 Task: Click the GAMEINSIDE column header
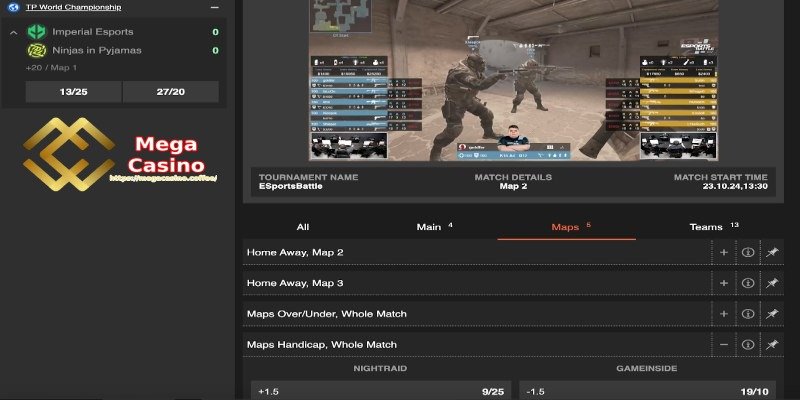(647, 368)
